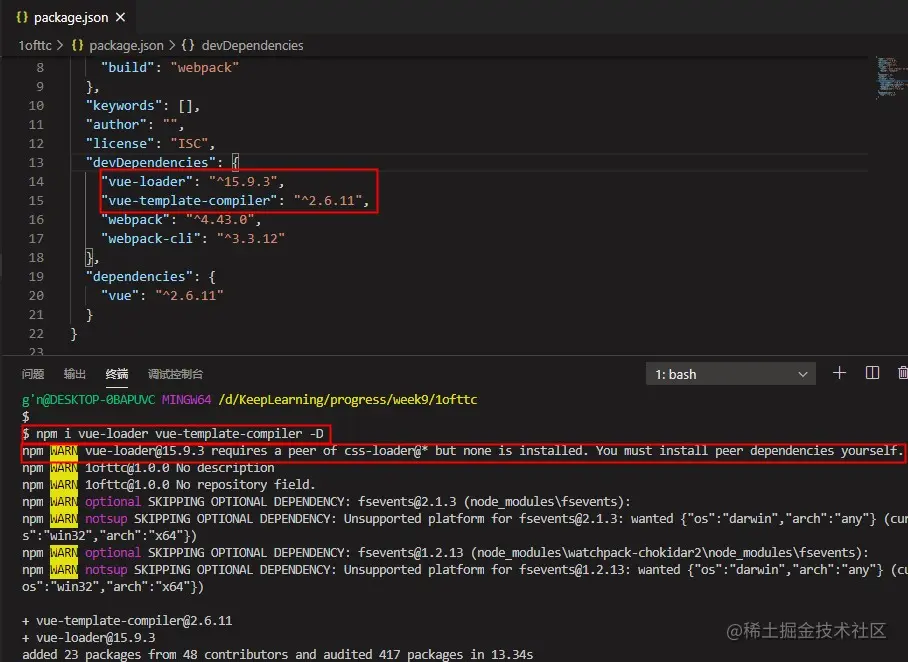The width and height of the screenshot is (908, 662).
Task: Switch to the 问题 (Problems) panel tab
Action: pos(33,374)
